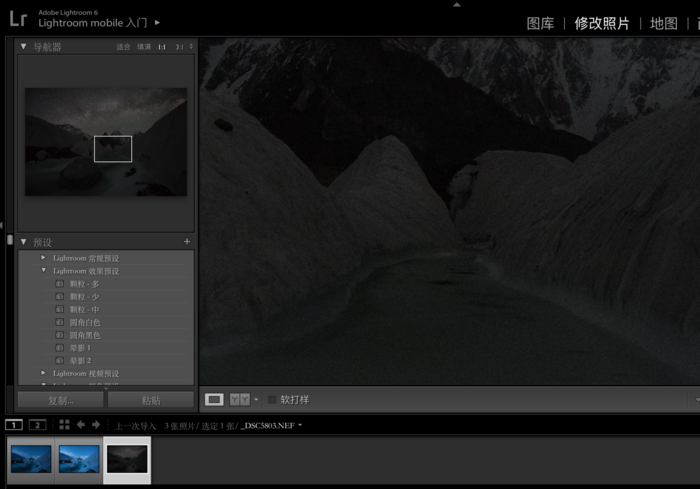700x489 pixels.
Task: Click the before/after YY view icon
Action: point(239,399)
